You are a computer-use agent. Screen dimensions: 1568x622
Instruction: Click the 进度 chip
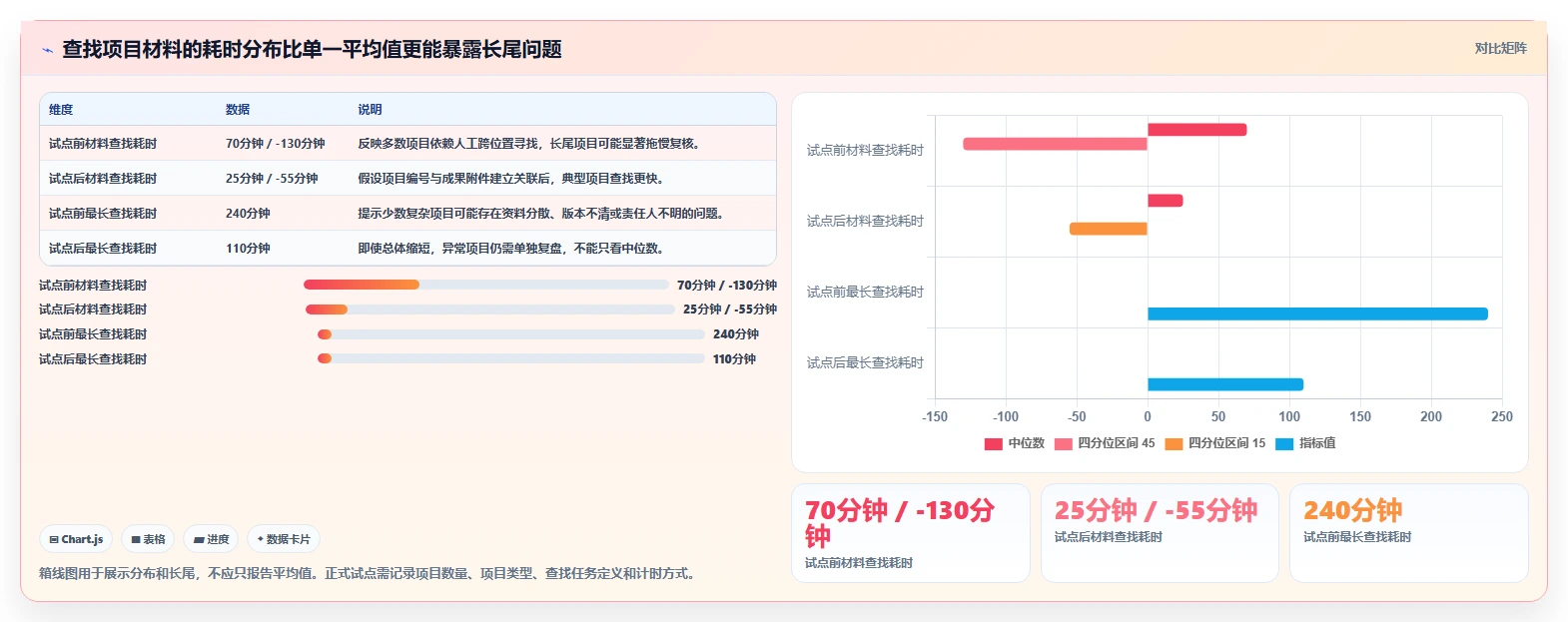211,539
